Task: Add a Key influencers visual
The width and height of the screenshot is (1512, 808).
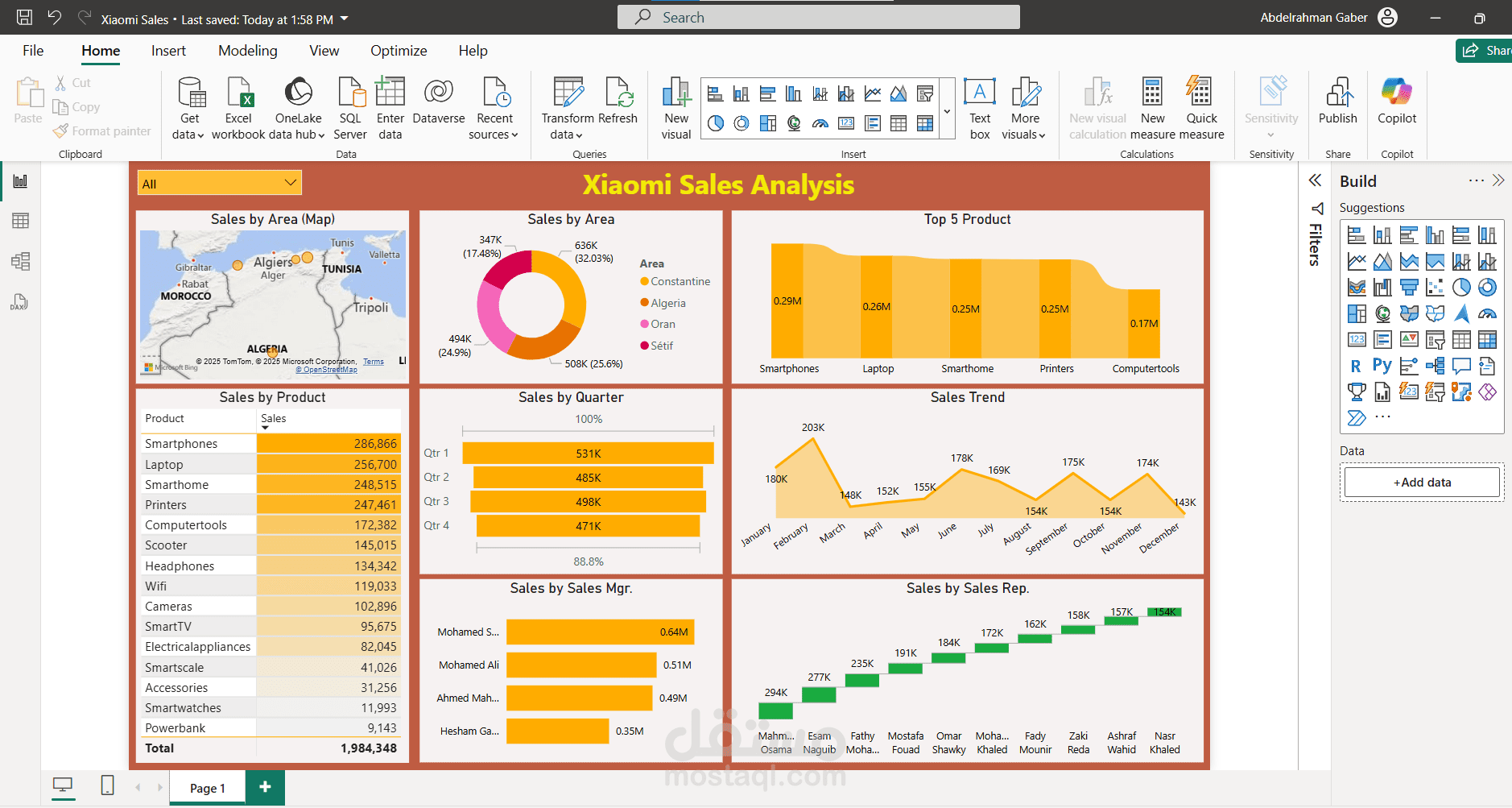Action: 1409,366
